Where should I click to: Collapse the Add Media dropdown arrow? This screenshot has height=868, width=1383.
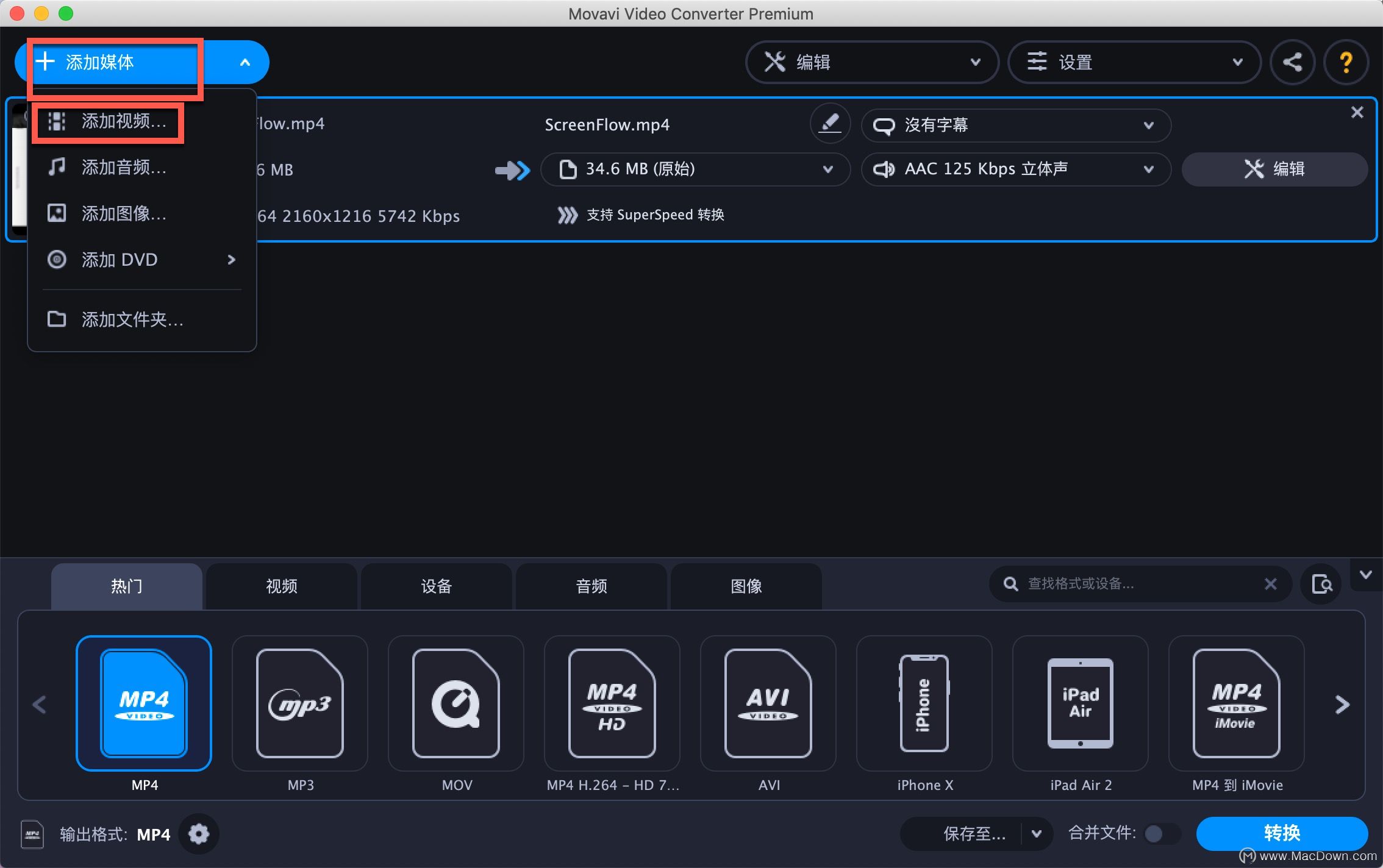[245, 62]
